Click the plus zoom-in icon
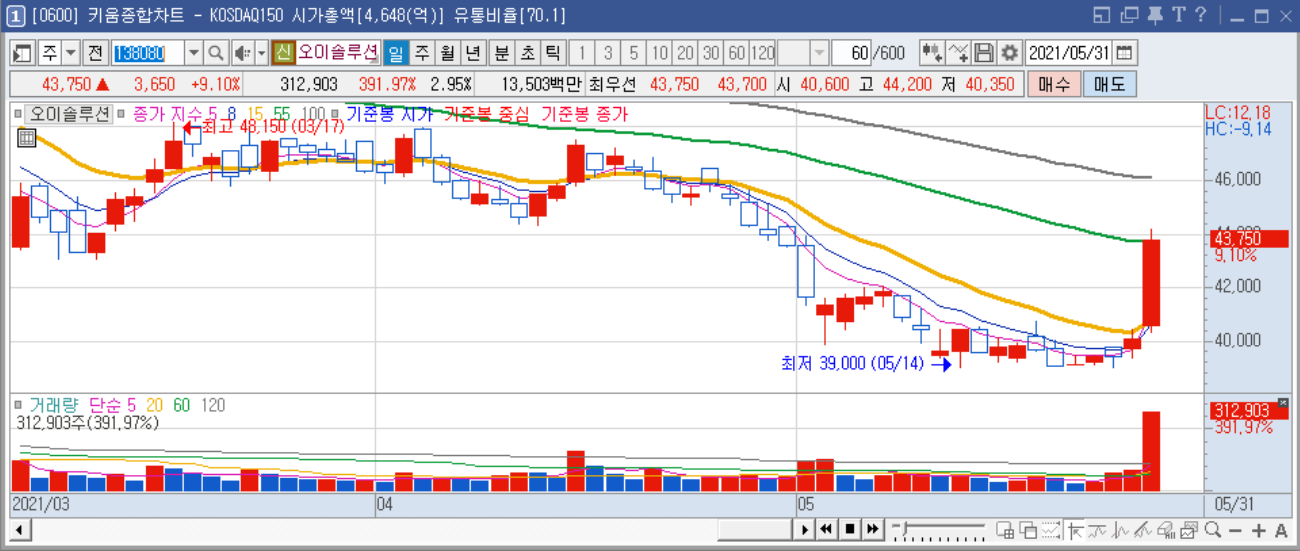 click(x=1259, y=531)
